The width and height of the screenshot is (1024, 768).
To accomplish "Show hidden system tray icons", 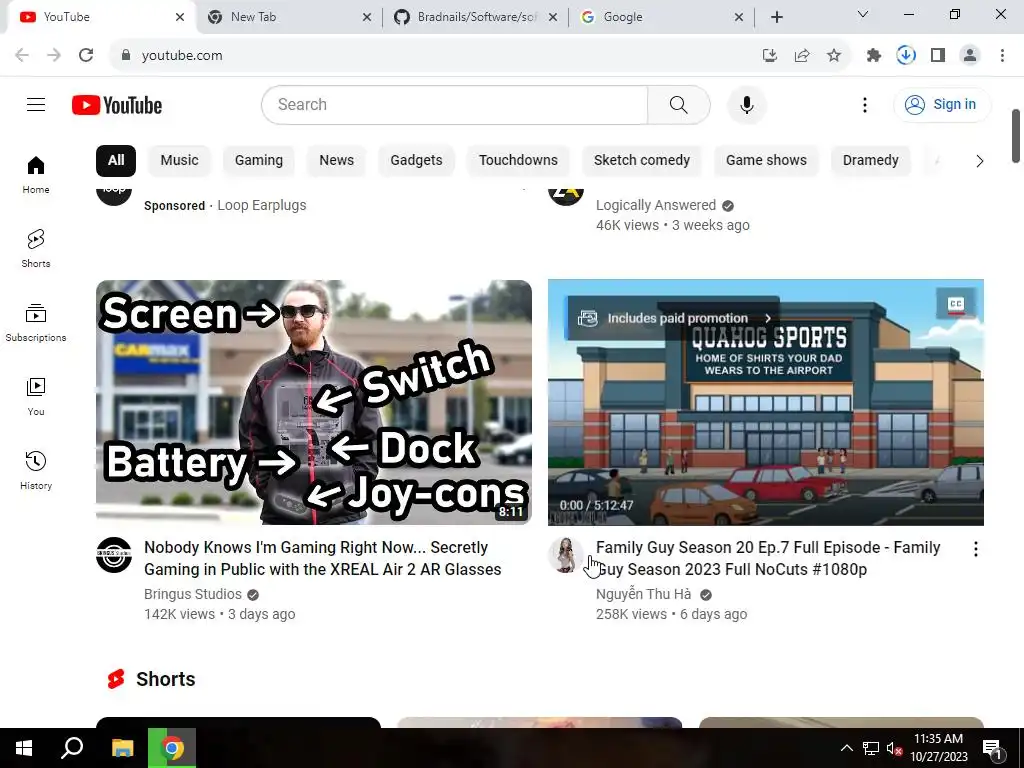I will click(846, 748).
